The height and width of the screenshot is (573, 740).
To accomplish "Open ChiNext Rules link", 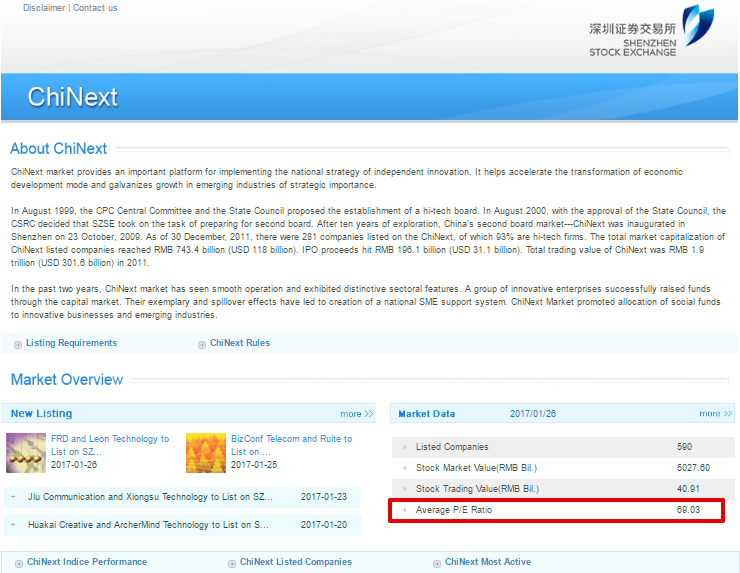I will pos(240,343).
